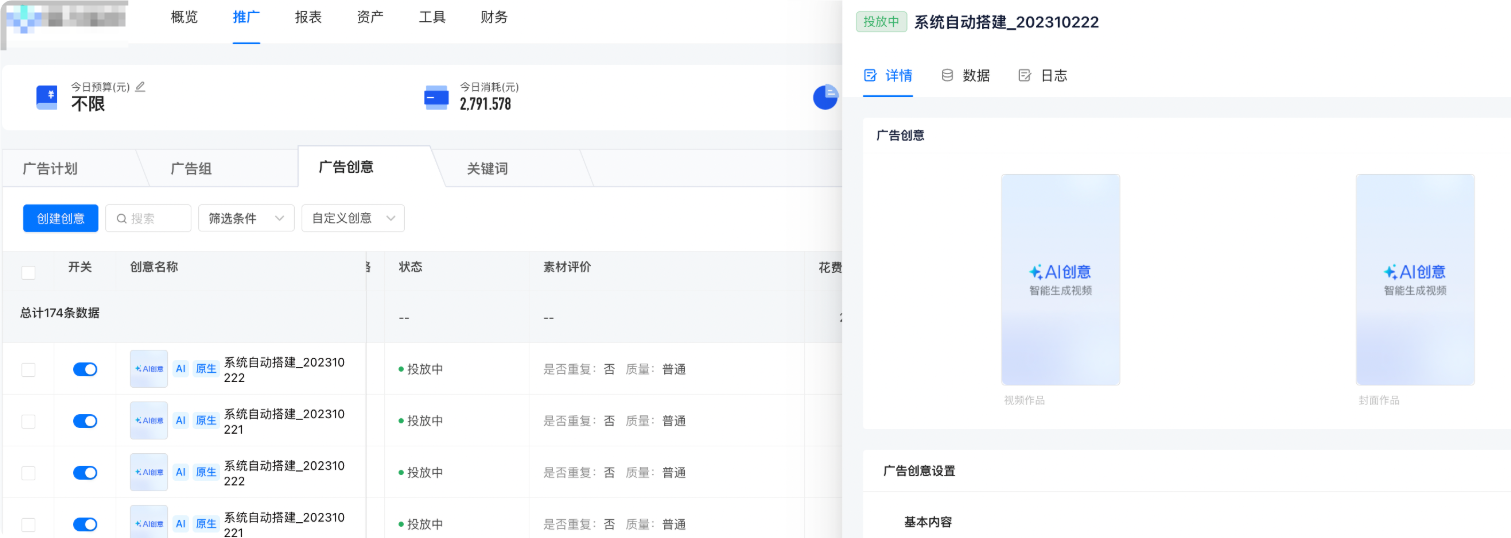Turn off the switch in the second creative row
The image size is (1511, 538).
(x=85, y=421)
